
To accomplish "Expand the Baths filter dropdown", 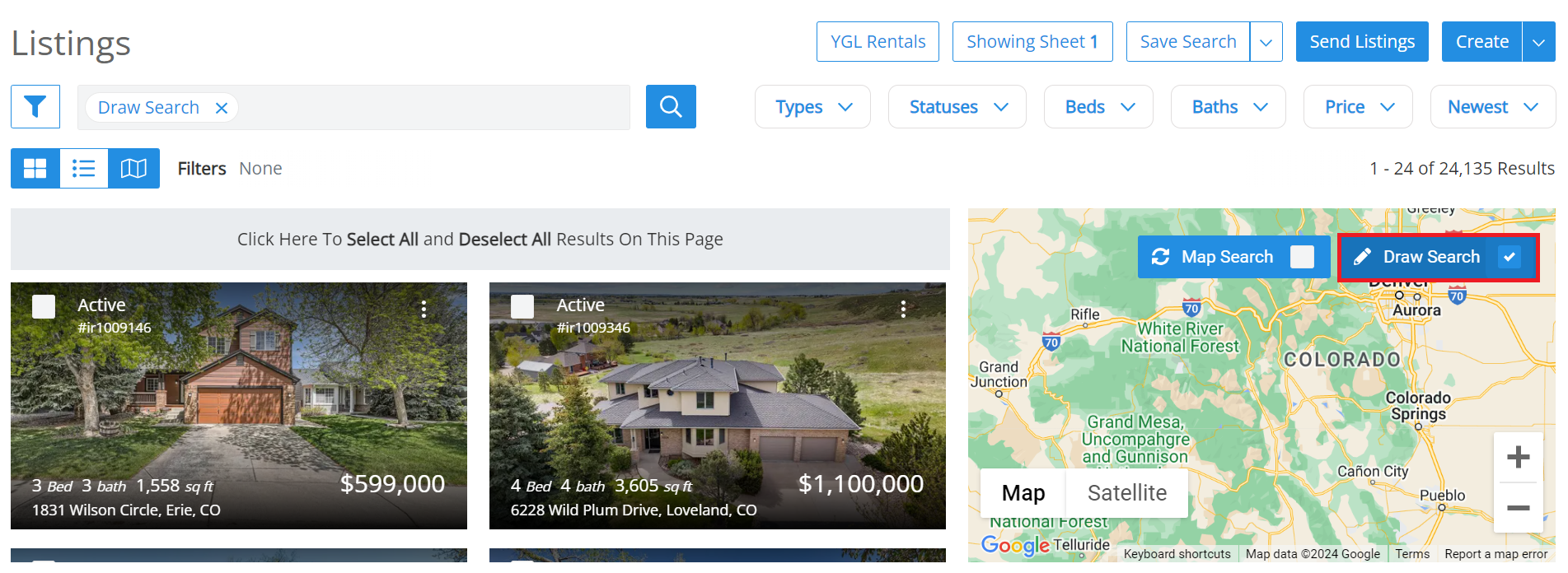I will point(1227,106).
